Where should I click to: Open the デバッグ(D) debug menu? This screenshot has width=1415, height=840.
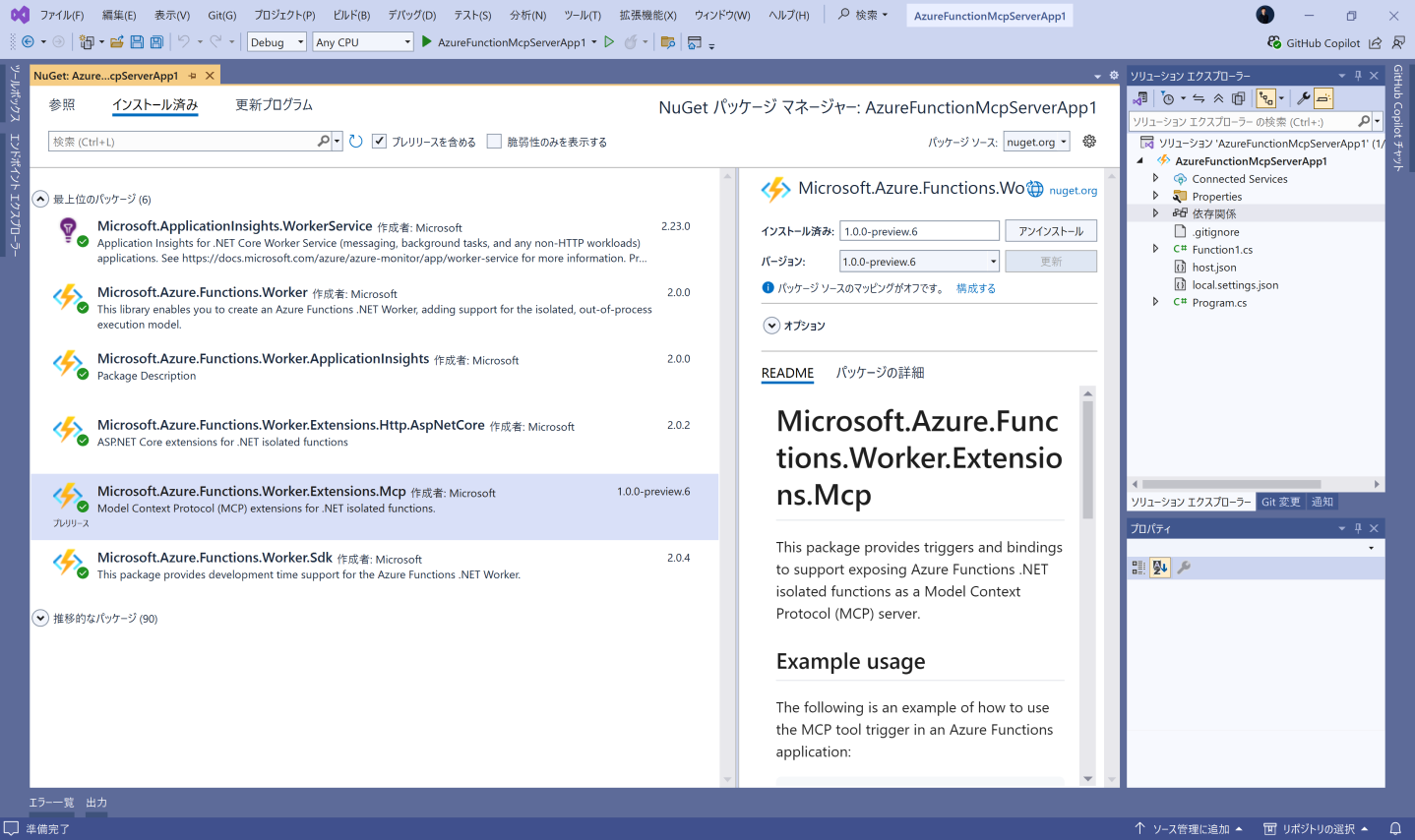click(x=411, y=15)
